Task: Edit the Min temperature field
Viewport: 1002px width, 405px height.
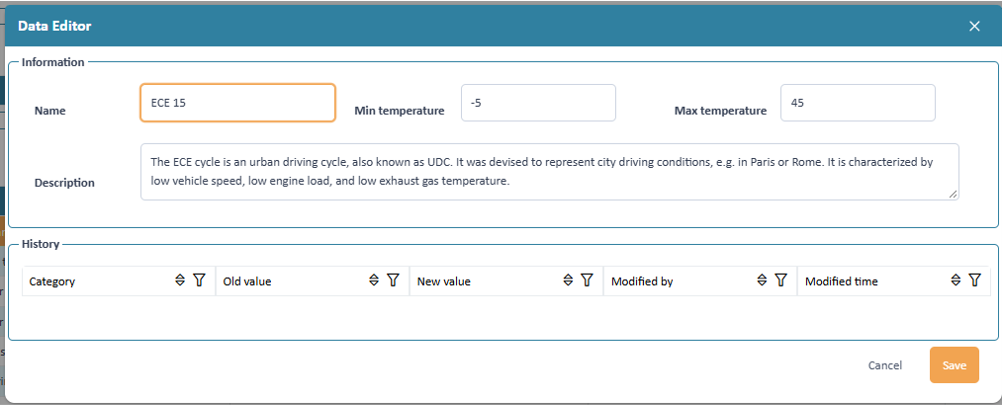Action: click(538, 103)
